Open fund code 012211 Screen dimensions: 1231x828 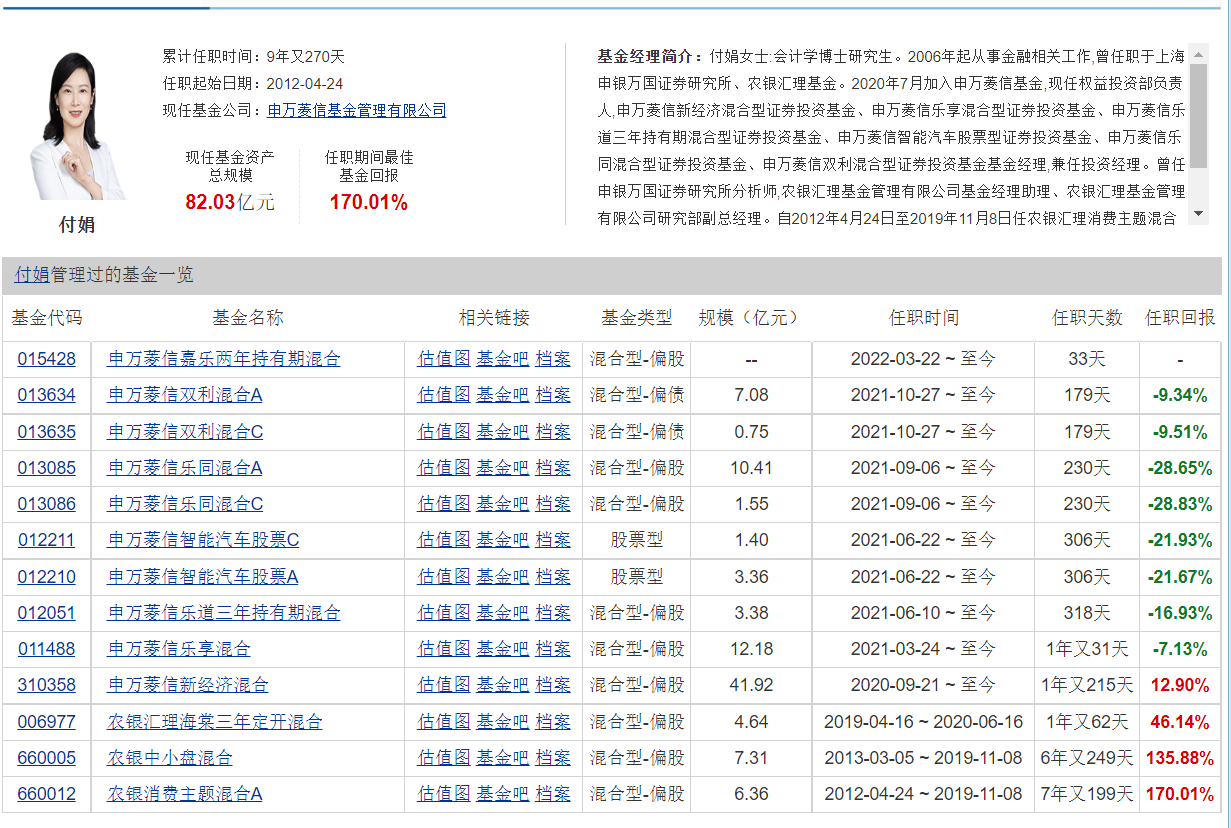46,541
